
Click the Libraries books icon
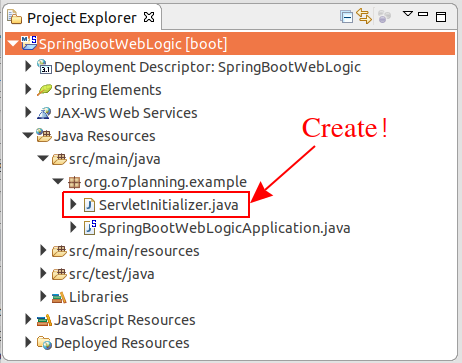pos(59,297)
